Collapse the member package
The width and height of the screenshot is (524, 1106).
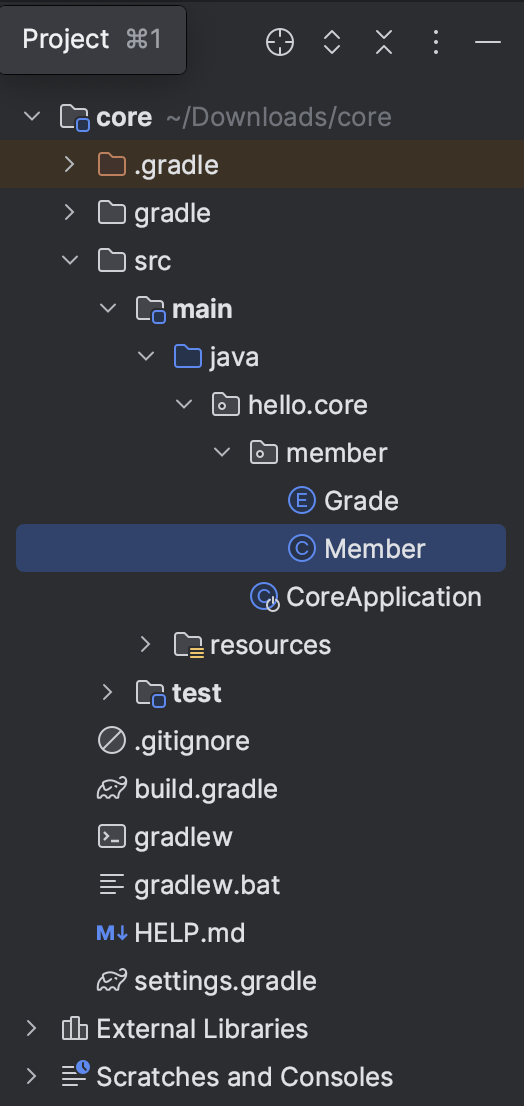tap(222, 452)
